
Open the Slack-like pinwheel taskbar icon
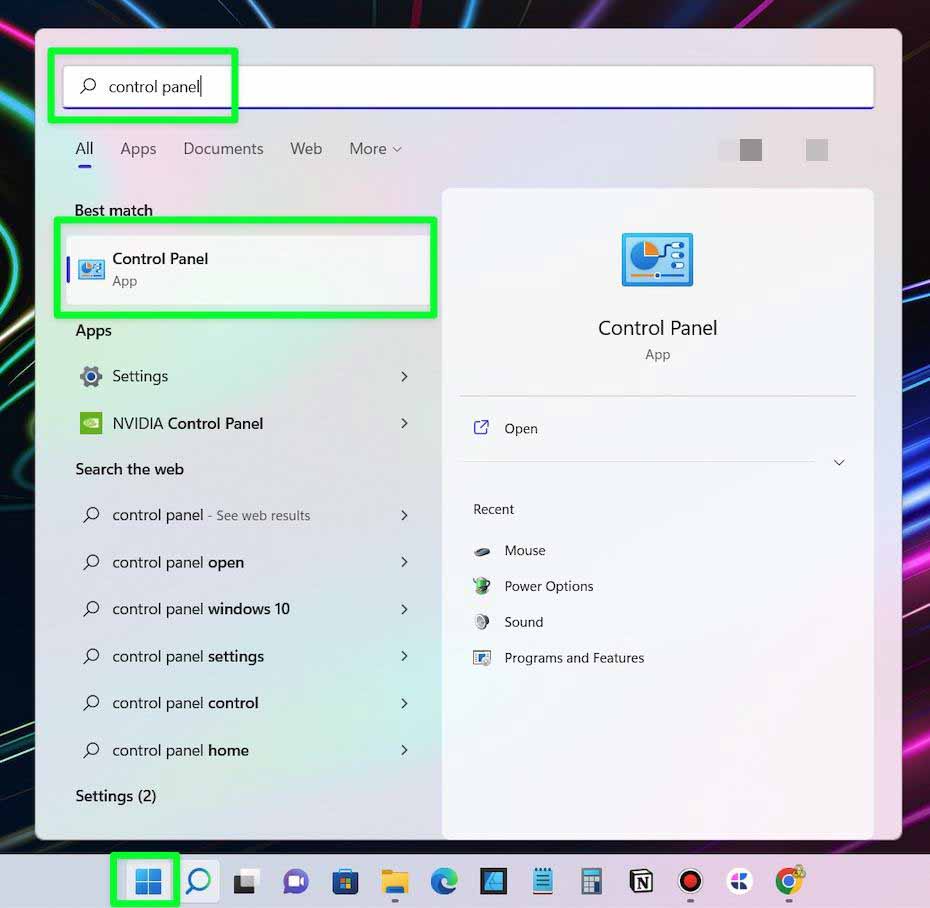(739, 881)
